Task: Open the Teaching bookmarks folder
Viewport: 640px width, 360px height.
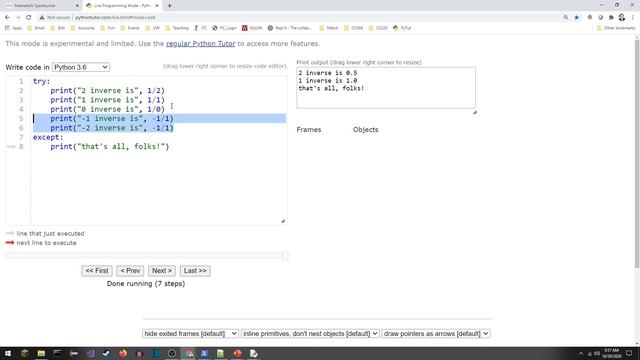Action: click(177, 28)
